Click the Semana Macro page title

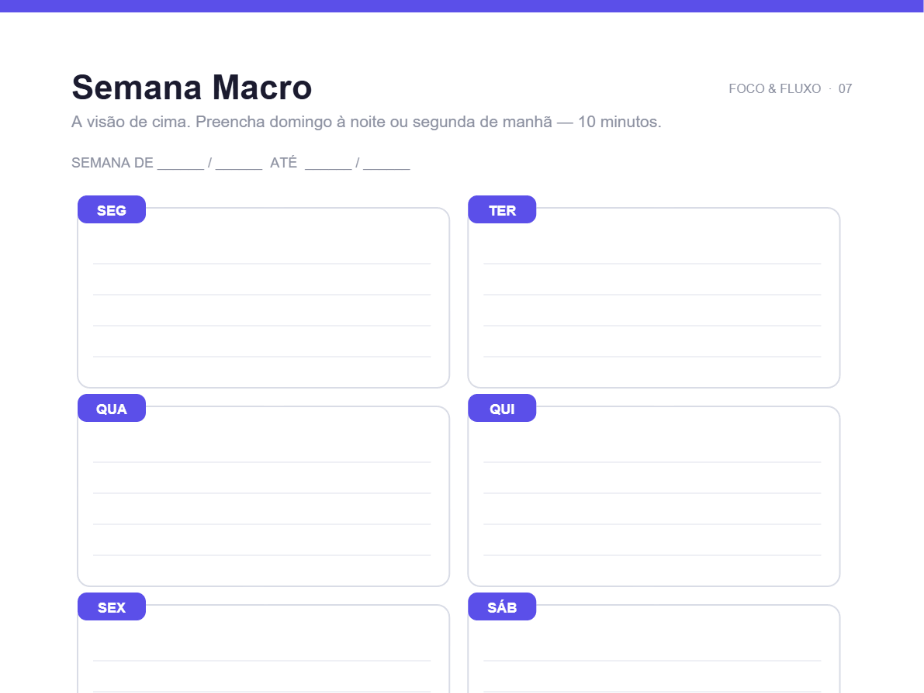coord(192,87)
